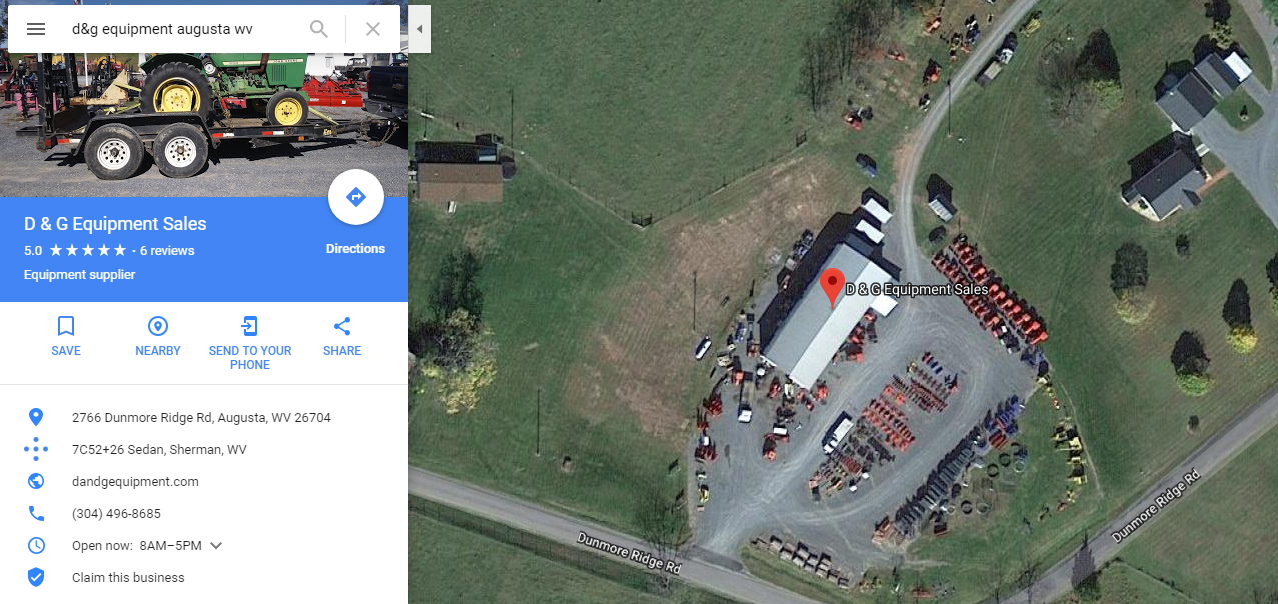Click the phone number (304) 496-8685
Screen dimensions: 1278x604
click(116, 513)
